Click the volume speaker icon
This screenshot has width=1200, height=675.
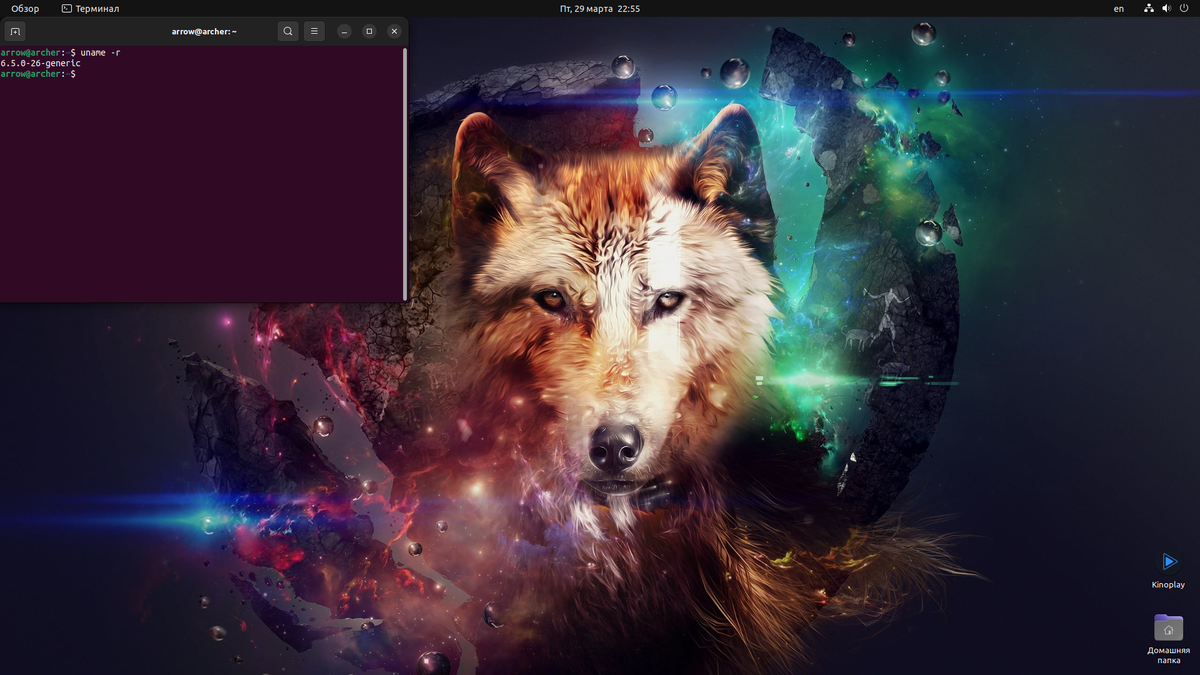(1167, 8)
